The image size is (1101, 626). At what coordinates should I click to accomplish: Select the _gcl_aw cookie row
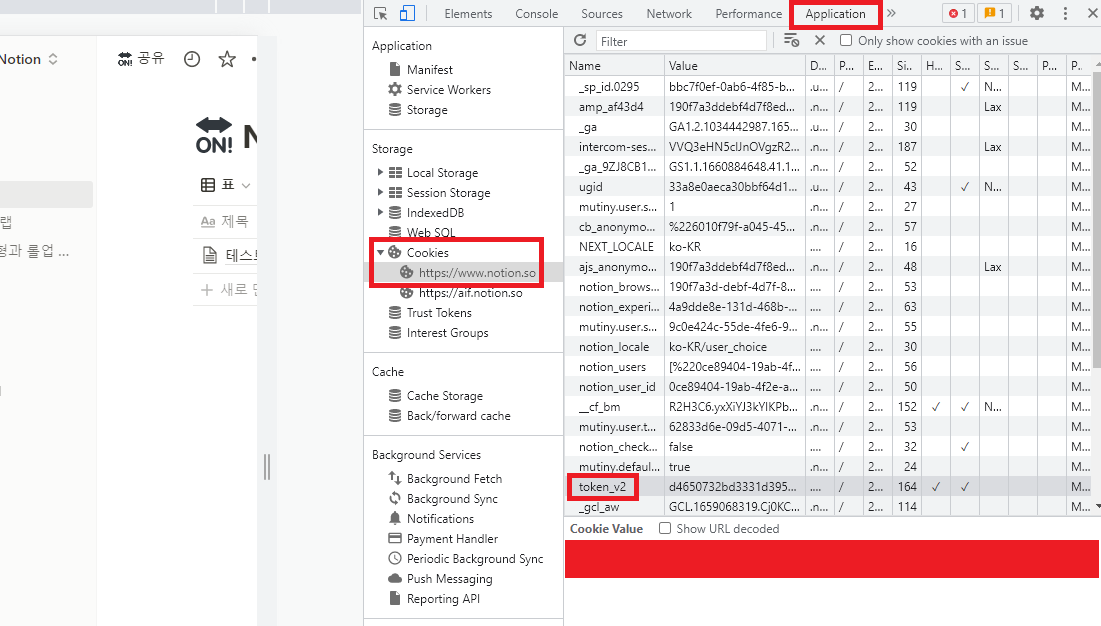(x=829, y=506)
